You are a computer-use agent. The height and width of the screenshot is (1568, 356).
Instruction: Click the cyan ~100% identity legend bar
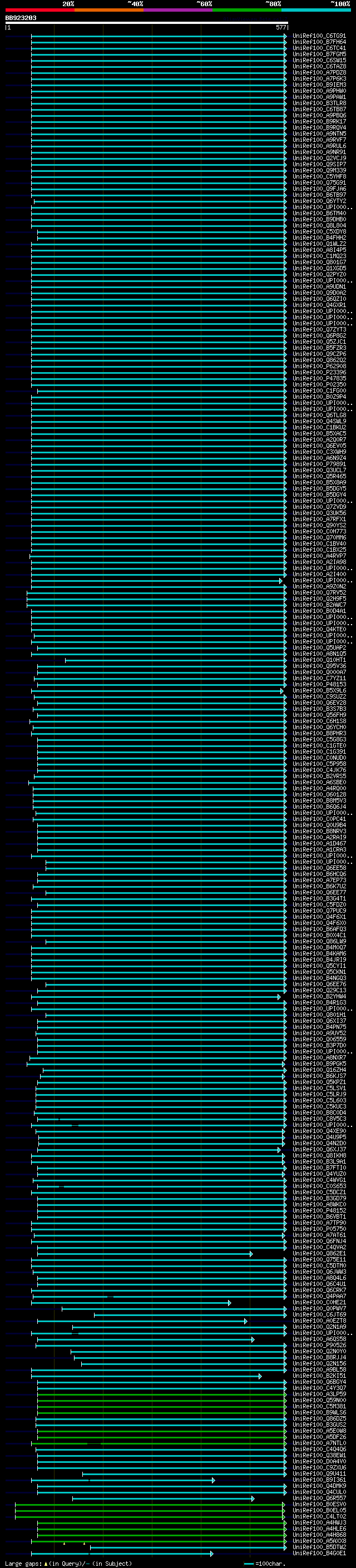316,10
